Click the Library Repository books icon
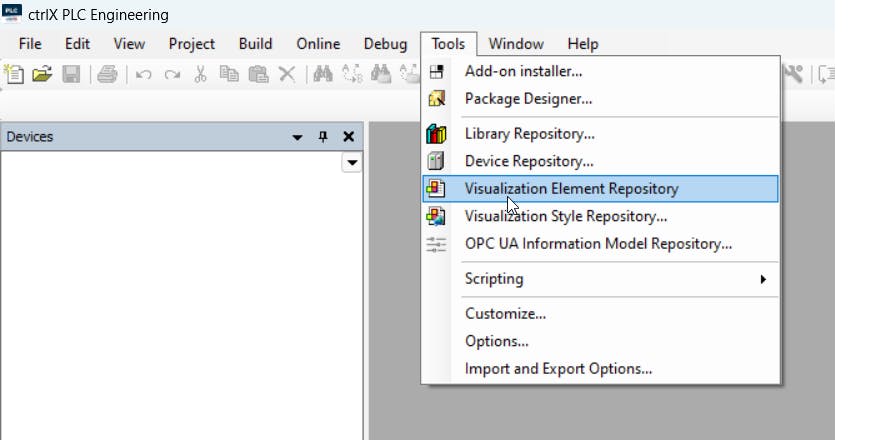Image resolution: width=880 pixels, height=440 pixels. coord(436,134)
